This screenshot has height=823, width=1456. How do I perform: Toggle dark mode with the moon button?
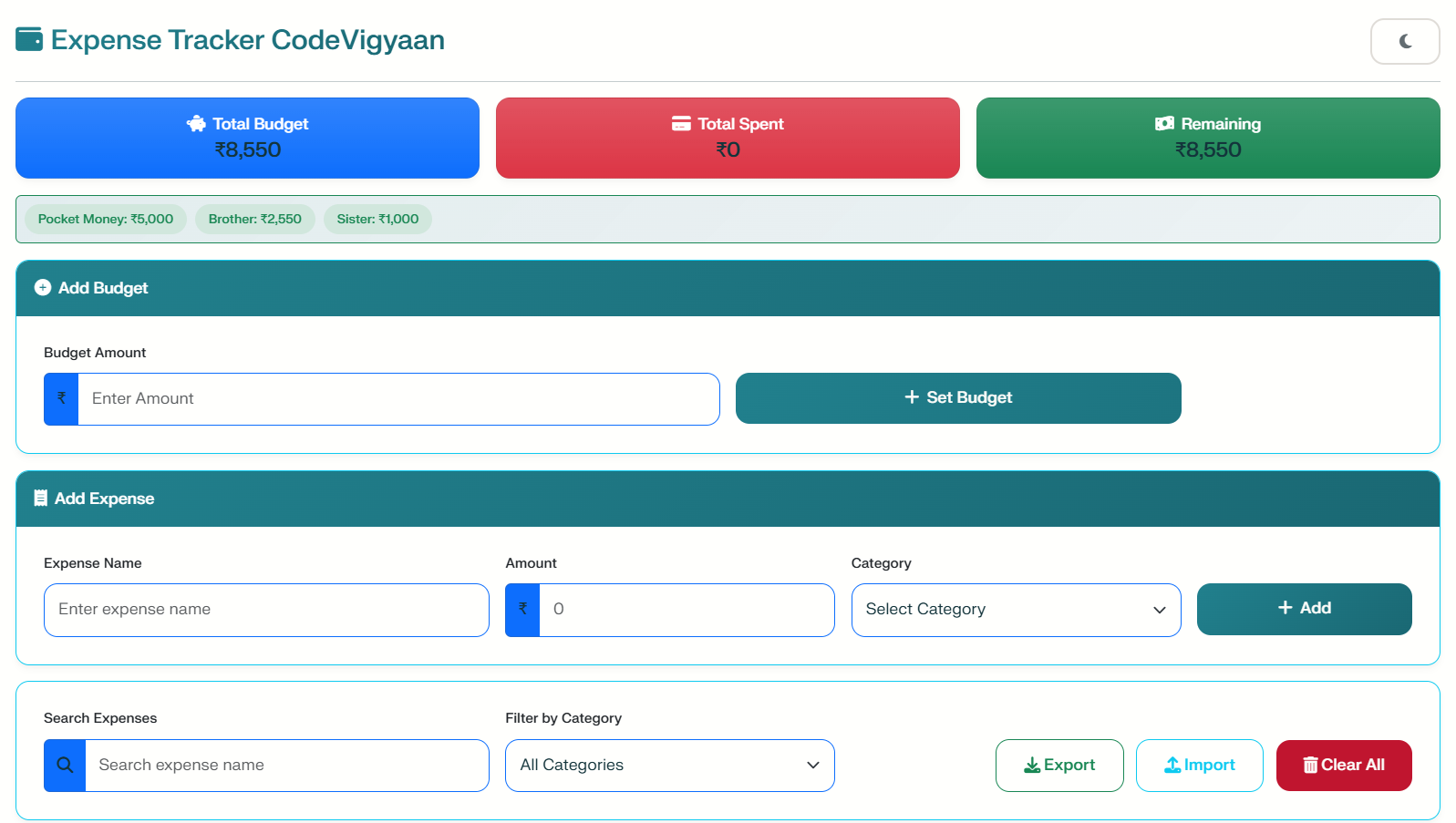tap(1404, 42)
